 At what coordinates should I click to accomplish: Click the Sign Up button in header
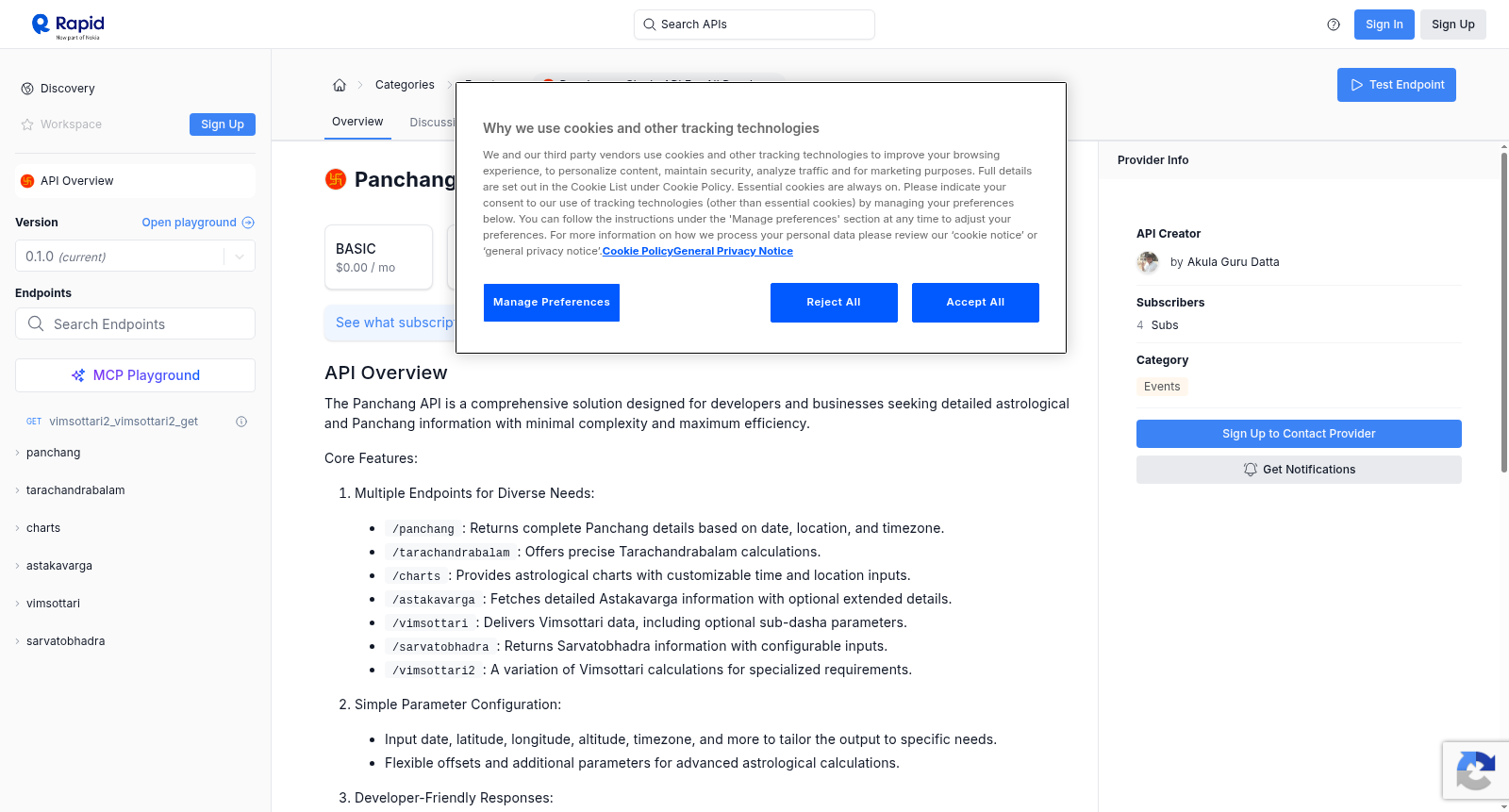point(1453,25)
